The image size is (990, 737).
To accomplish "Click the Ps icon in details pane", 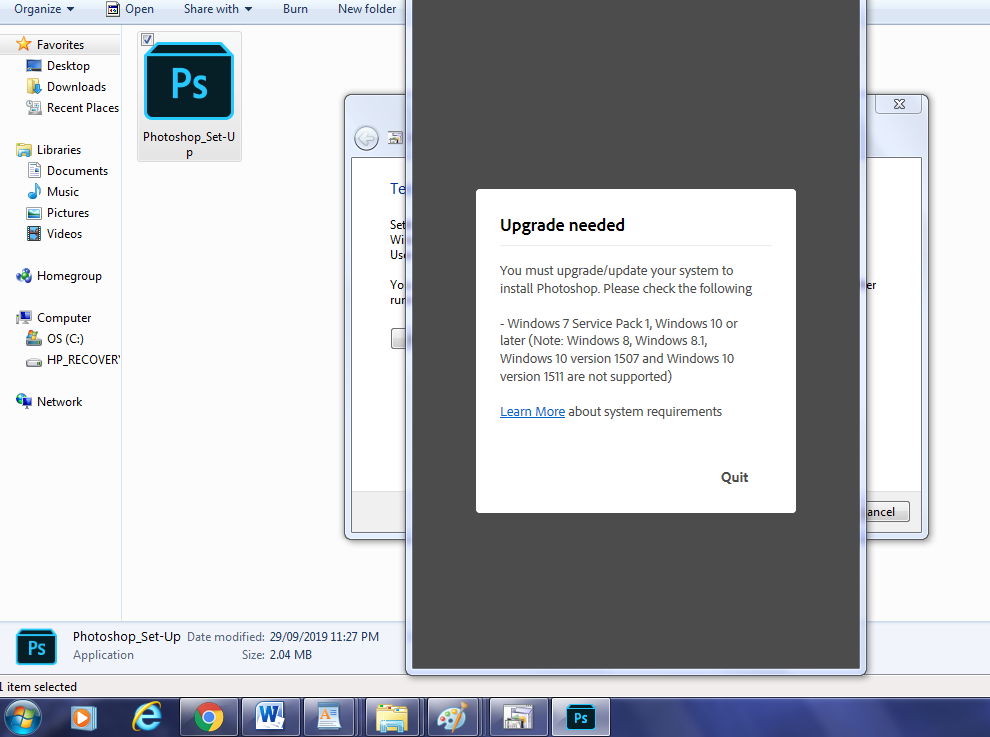I will (x=36, y=647).
